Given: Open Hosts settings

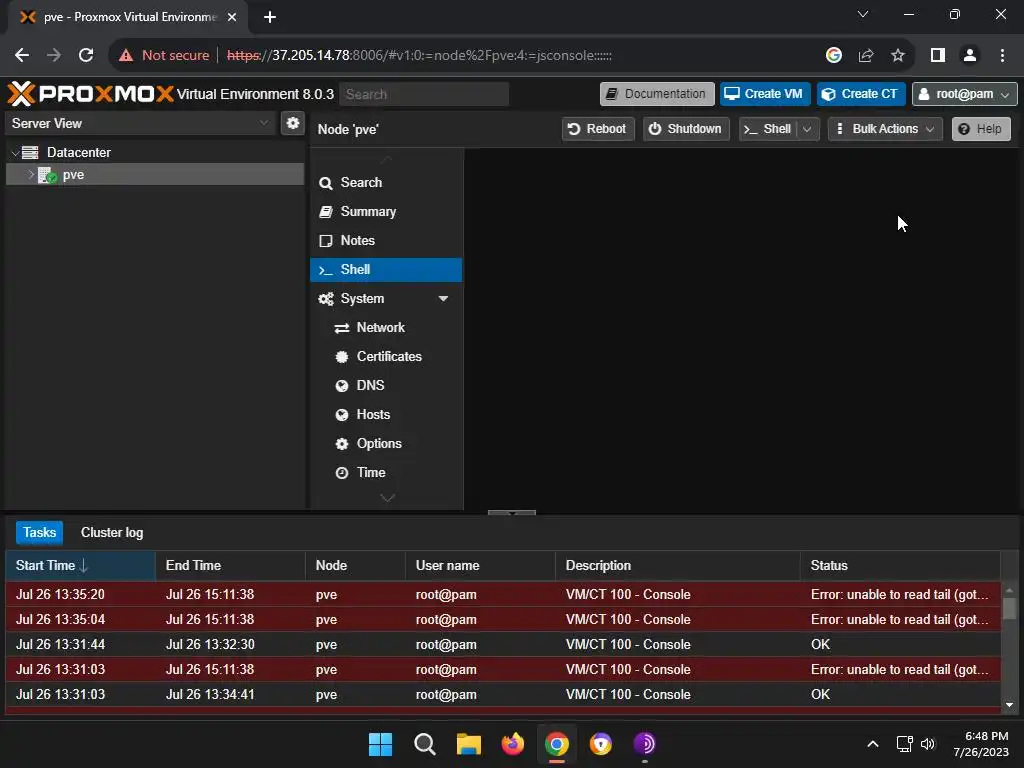Looking at the screenshot, I should [x=387, y=415].
